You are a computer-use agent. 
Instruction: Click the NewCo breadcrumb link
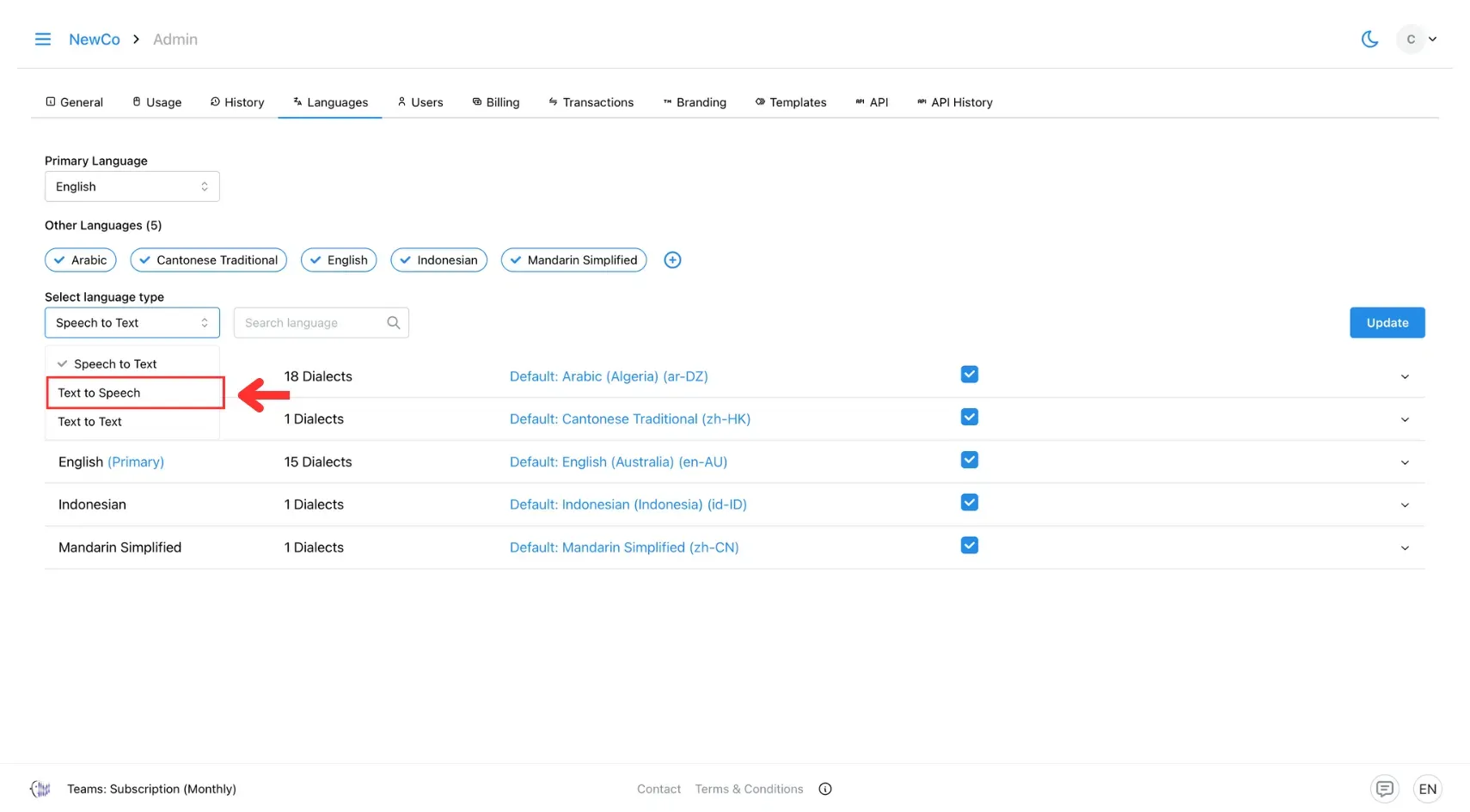[x=95, y=40]
